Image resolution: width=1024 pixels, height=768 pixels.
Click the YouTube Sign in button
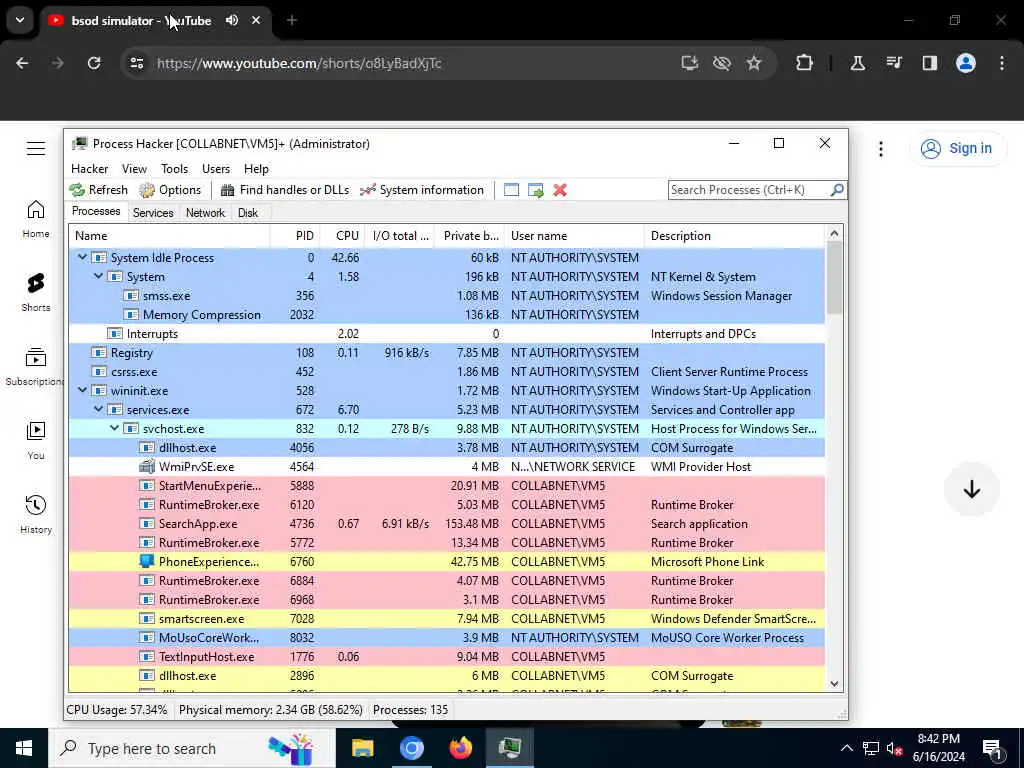pos(957,148)
